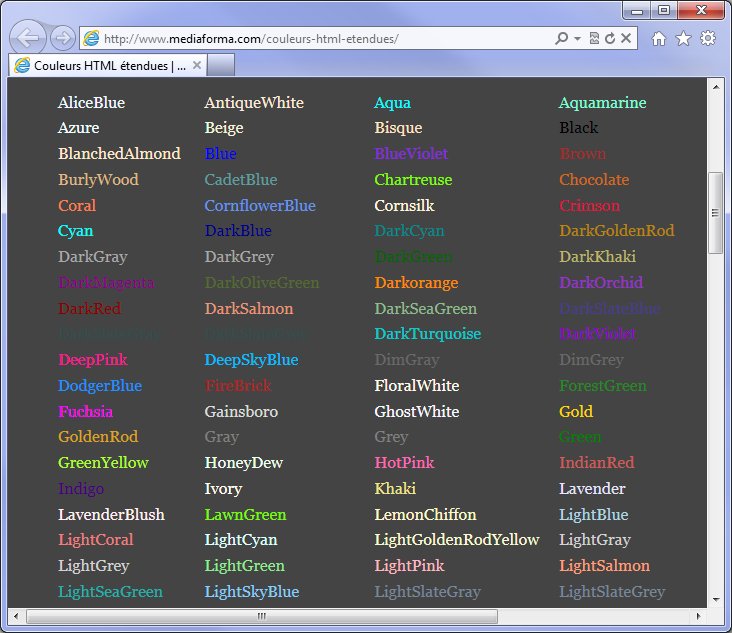Click the browser Back arrow button
732x633 pixels.
29,38
